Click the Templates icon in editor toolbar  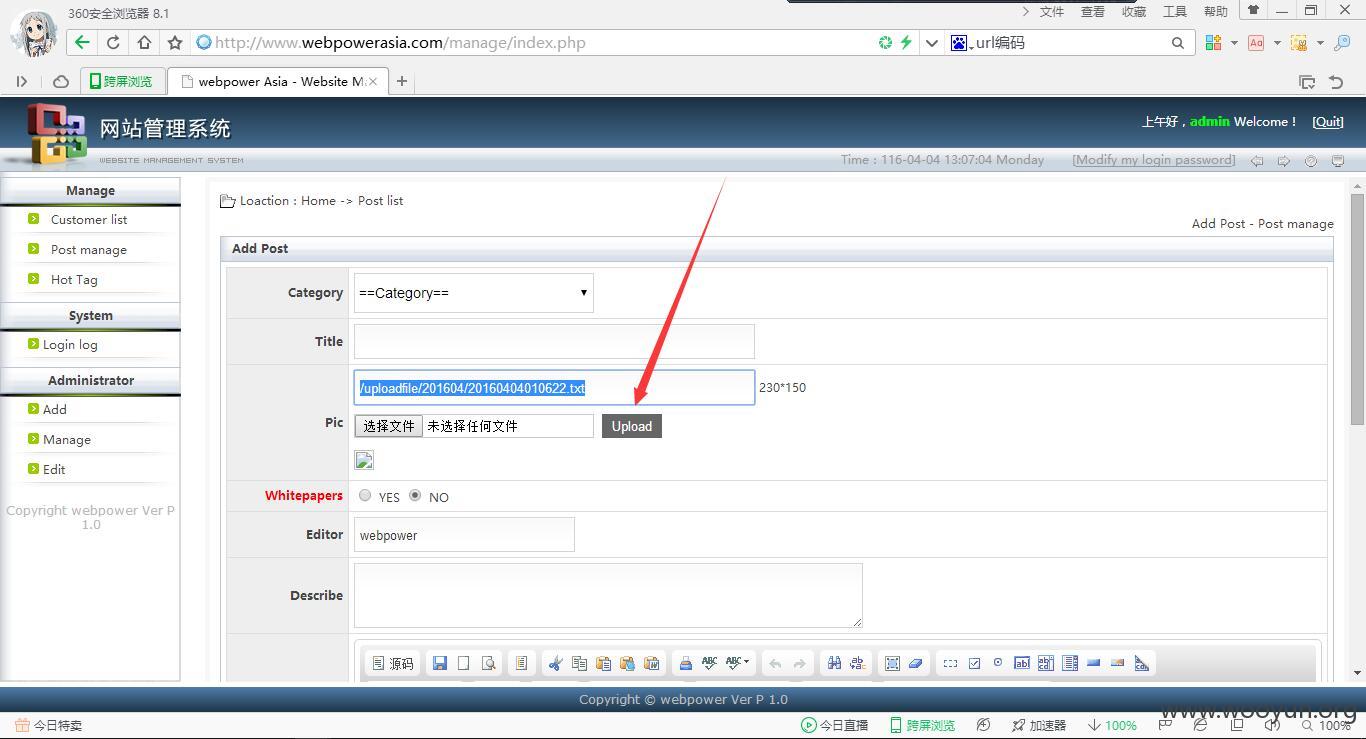521,663
